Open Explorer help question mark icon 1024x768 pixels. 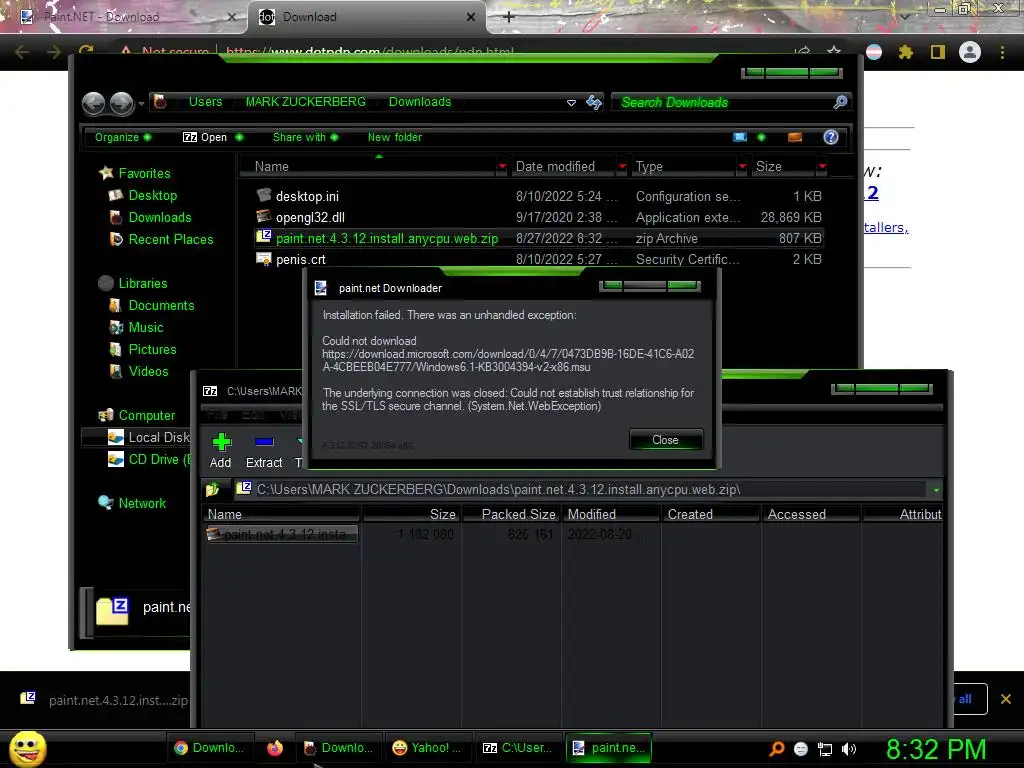831,137
